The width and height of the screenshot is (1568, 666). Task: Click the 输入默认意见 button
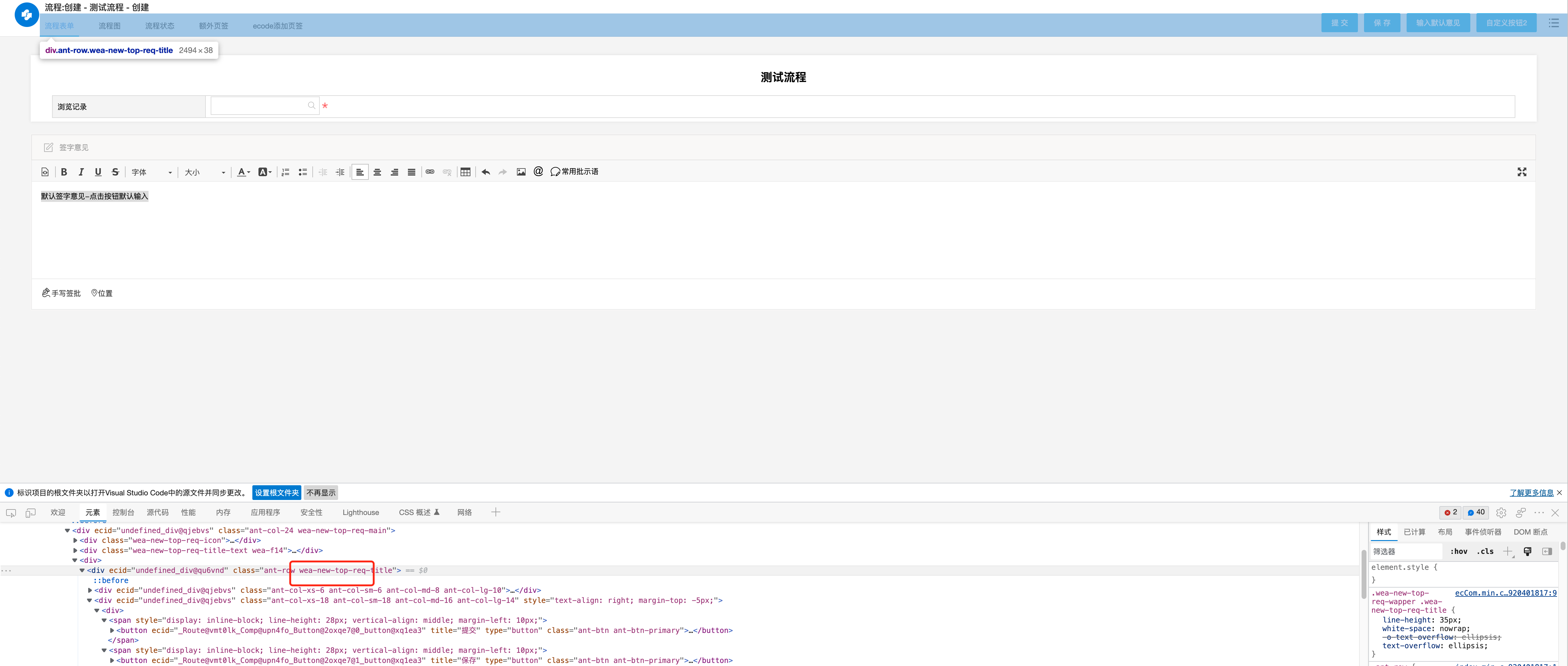(1438, 23)
